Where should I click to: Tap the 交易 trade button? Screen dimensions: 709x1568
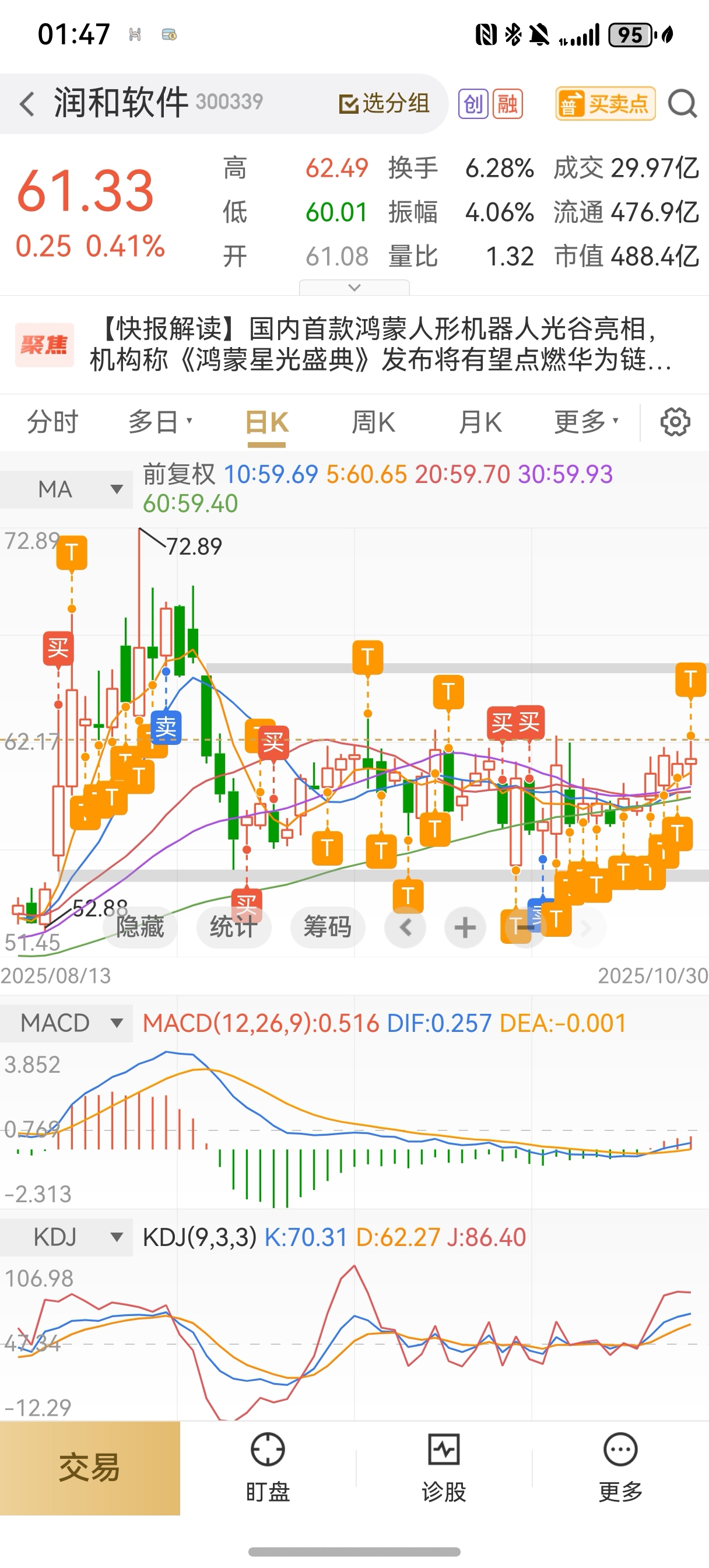pyautogui.click(x=90, y=1468)
